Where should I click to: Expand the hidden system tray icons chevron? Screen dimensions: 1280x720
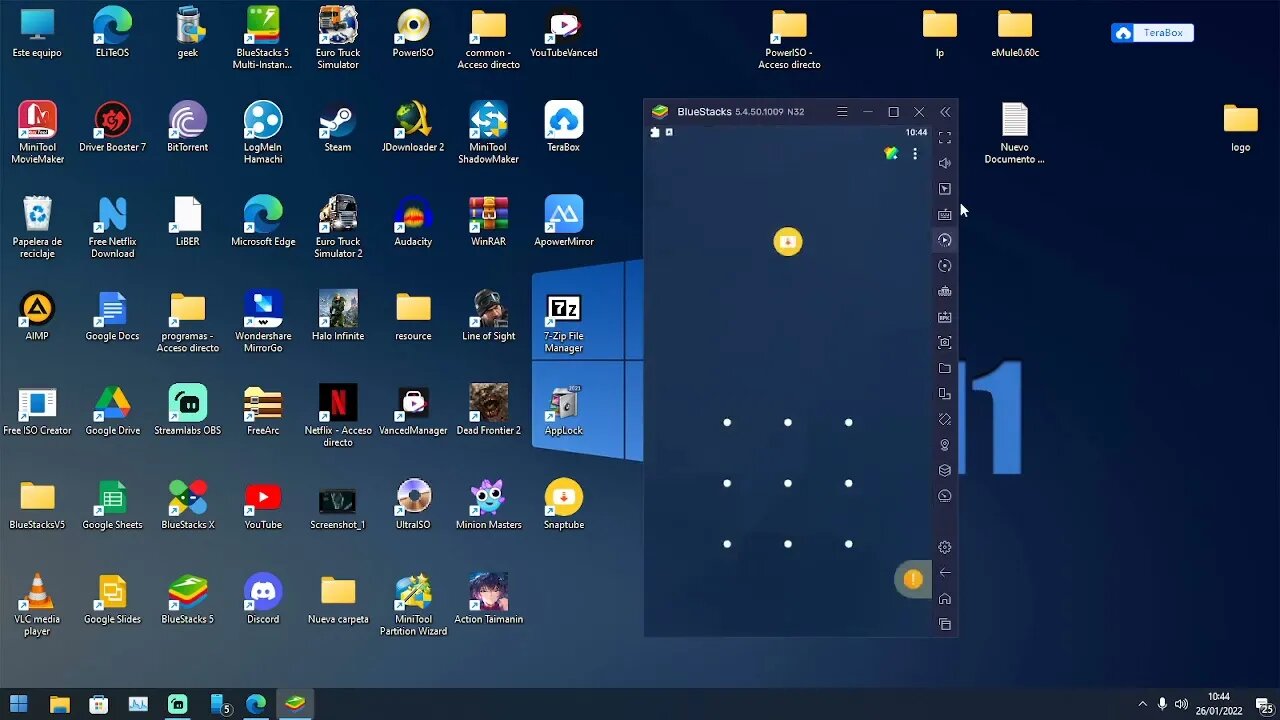(x=1142, y=704)
